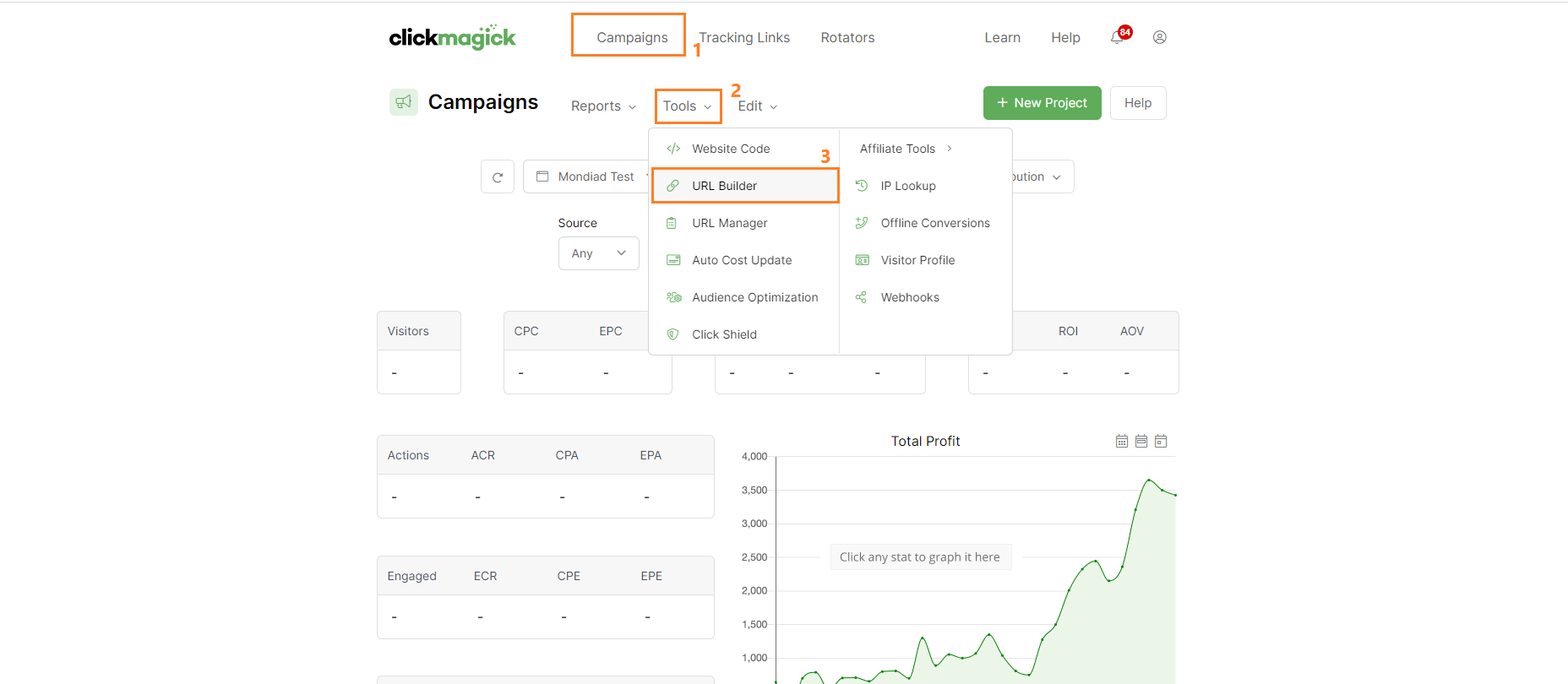The image size is (1568, 684).
Task: Open the user account profile icon
Action: click(1159, 37)
